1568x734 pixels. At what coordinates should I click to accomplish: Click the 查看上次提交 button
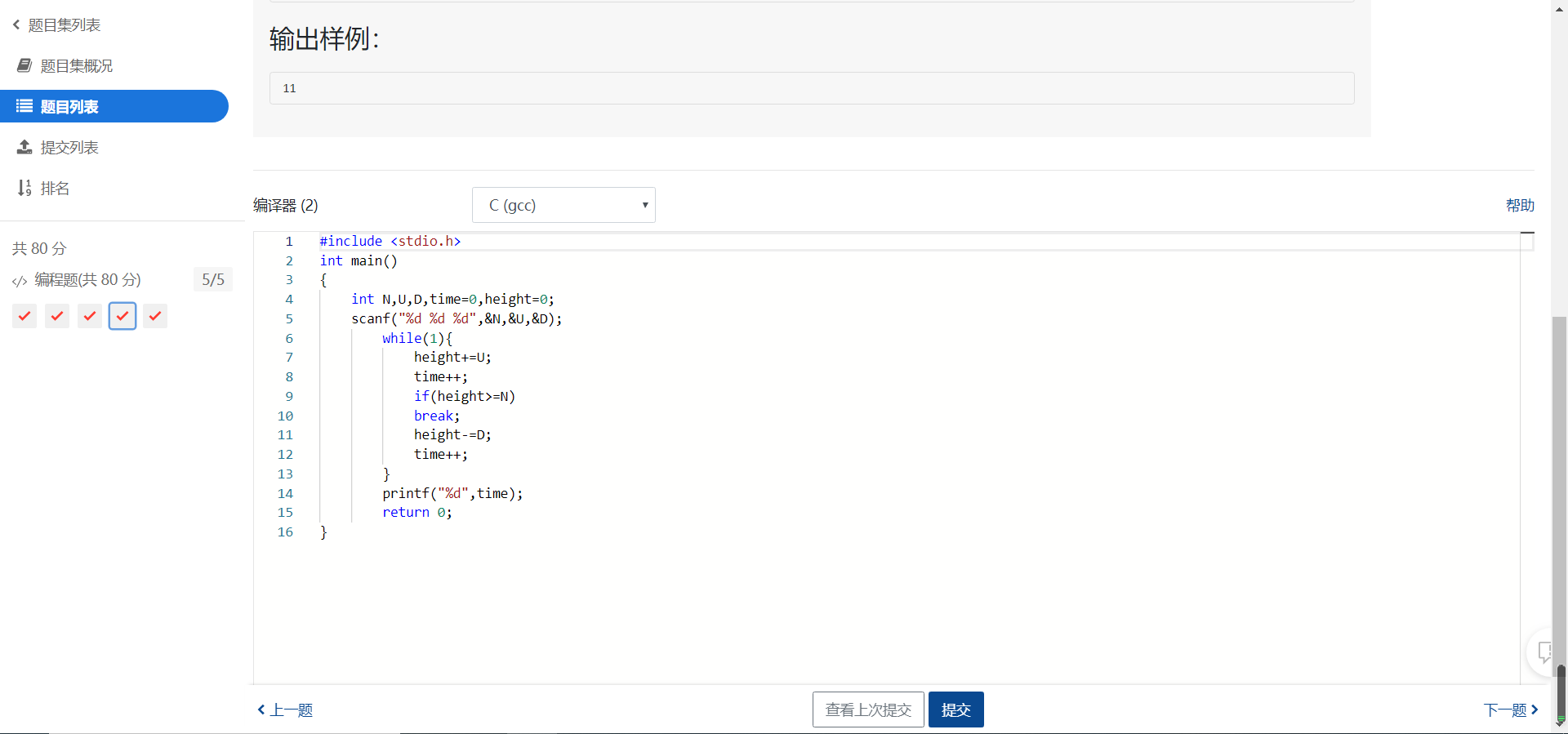click(x=868, y=710)
